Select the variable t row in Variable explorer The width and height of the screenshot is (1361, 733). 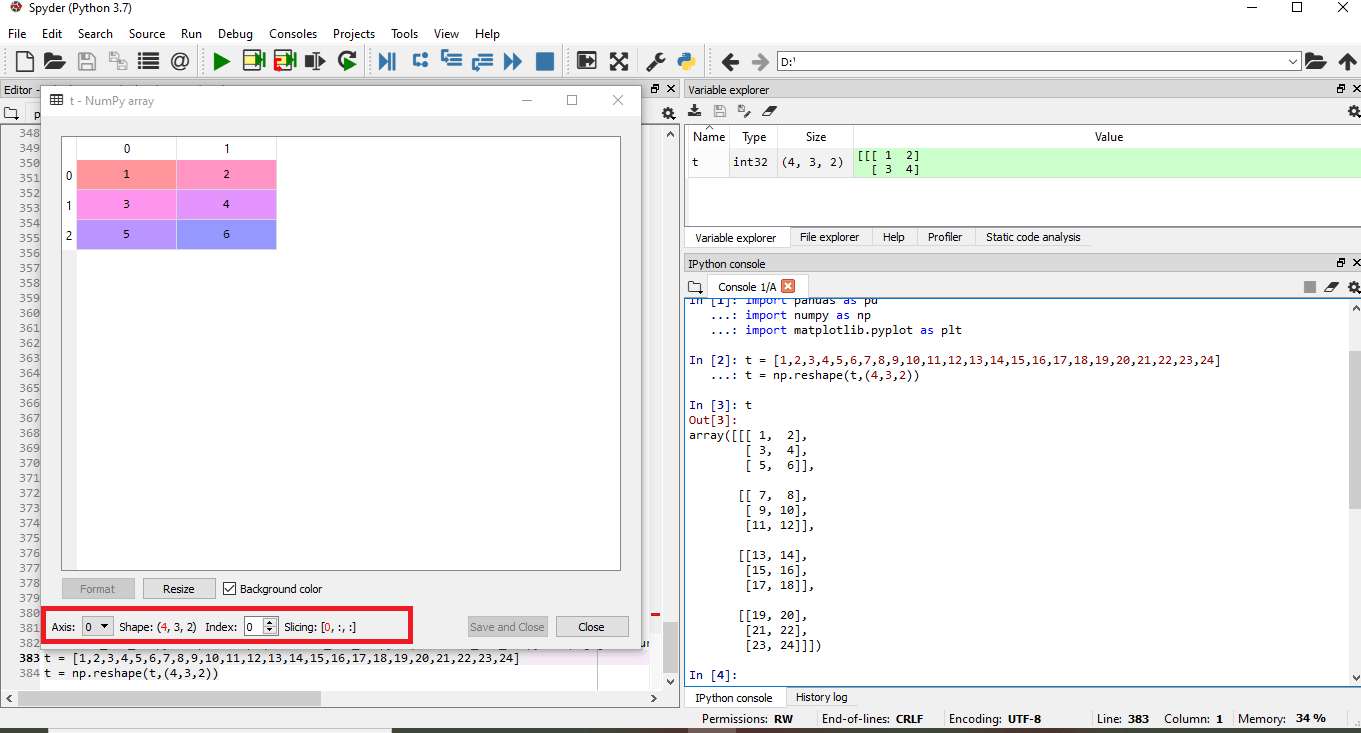coord(1024,163)
